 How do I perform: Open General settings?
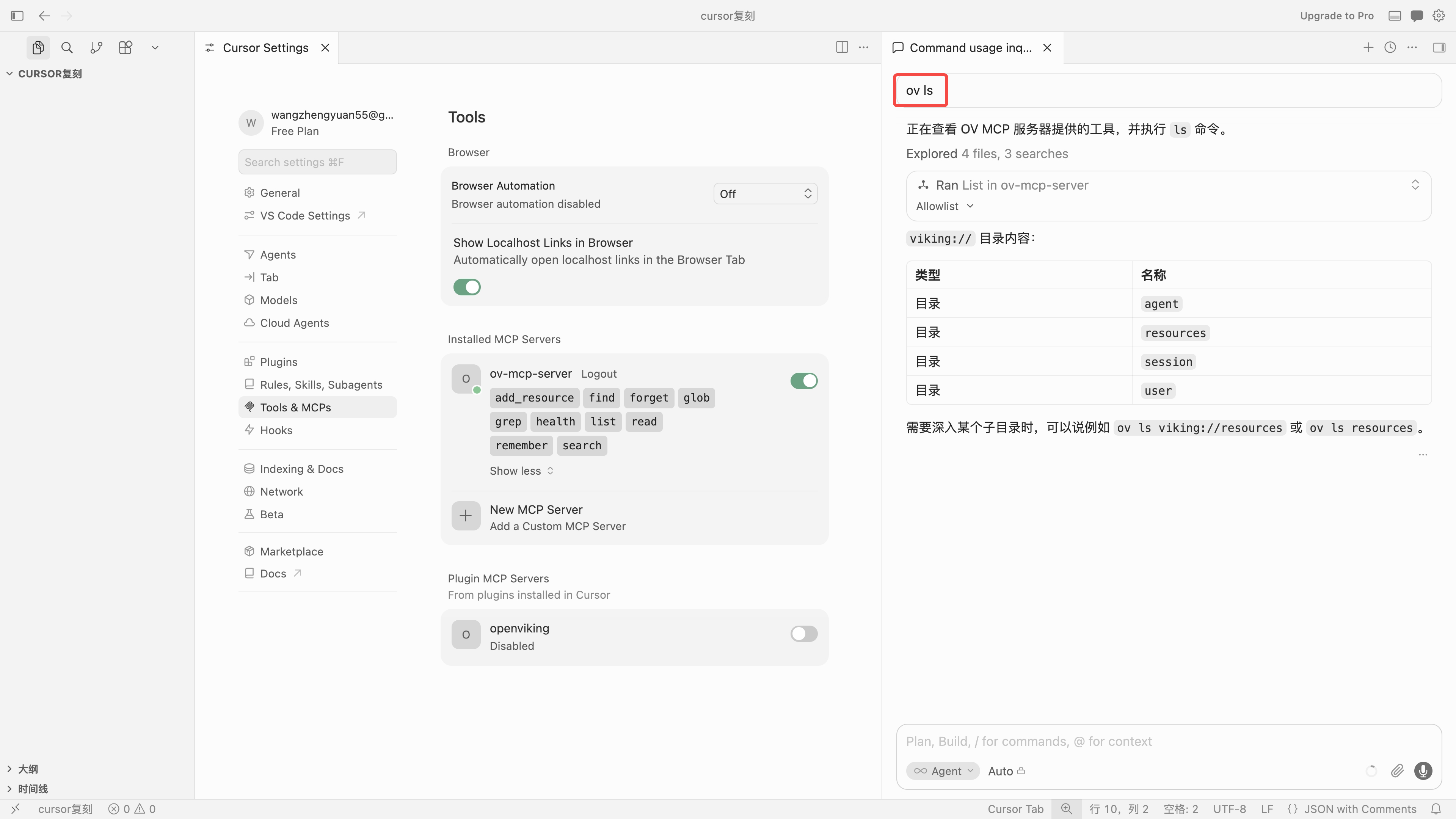coord(317,193)
